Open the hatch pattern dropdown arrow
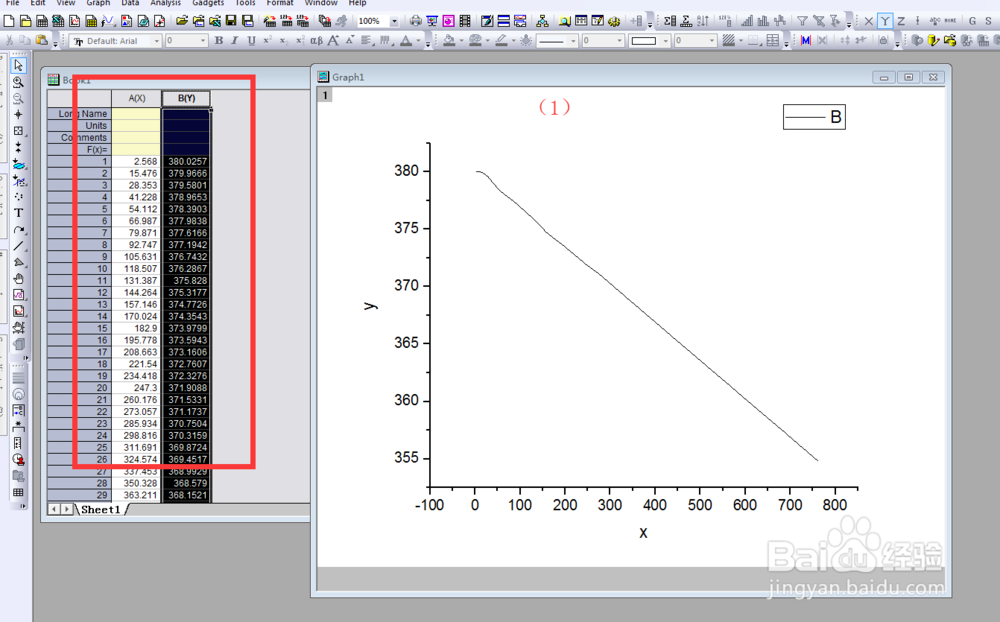The width and height of the screenshot is (1000, 622). pyautogui.click(x=740, y=41)
